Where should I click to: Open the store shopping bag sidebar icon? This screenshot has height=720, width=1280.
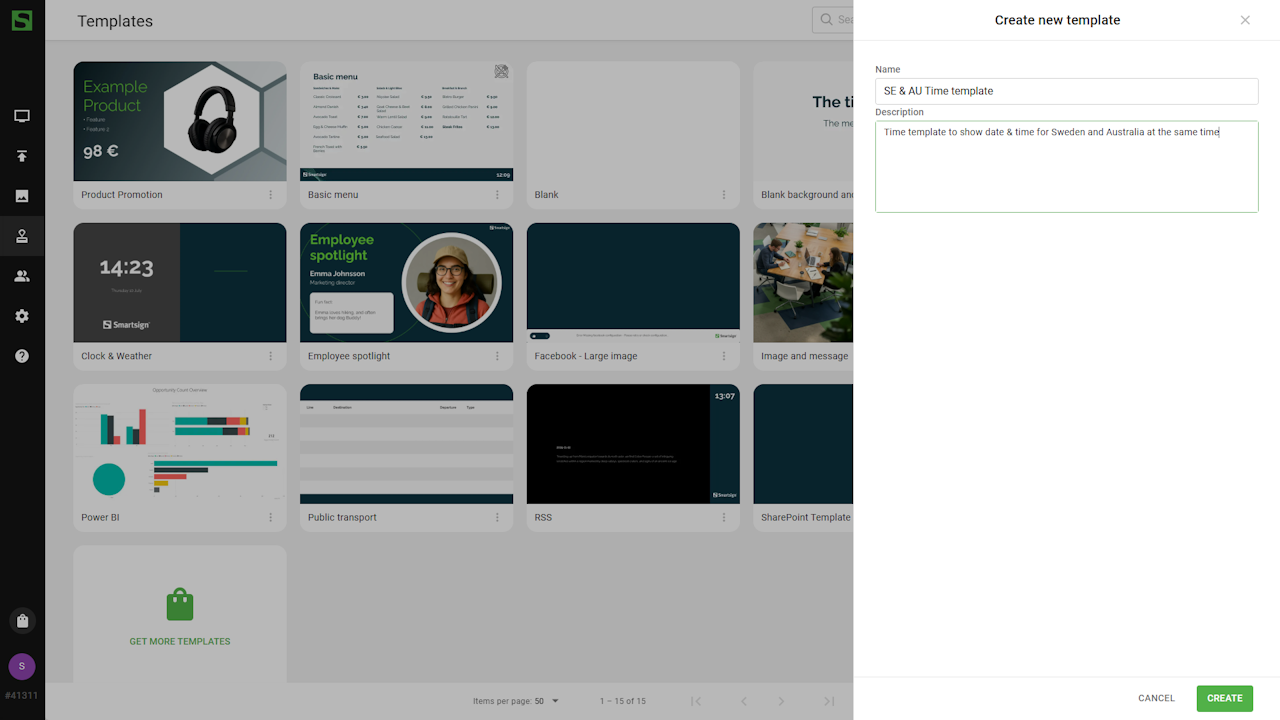22,621
